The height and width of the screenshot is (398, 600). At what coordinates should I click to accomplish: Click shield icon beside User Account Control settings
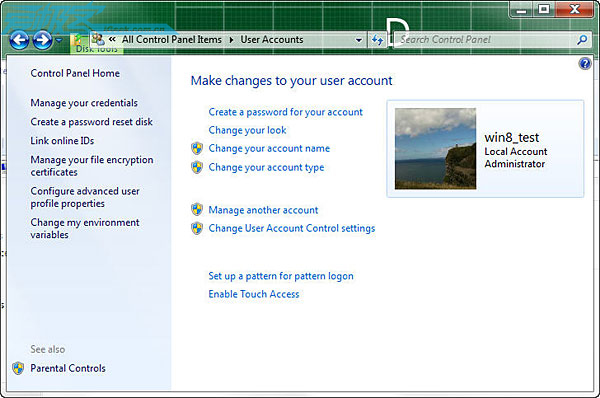coord(197,228)
